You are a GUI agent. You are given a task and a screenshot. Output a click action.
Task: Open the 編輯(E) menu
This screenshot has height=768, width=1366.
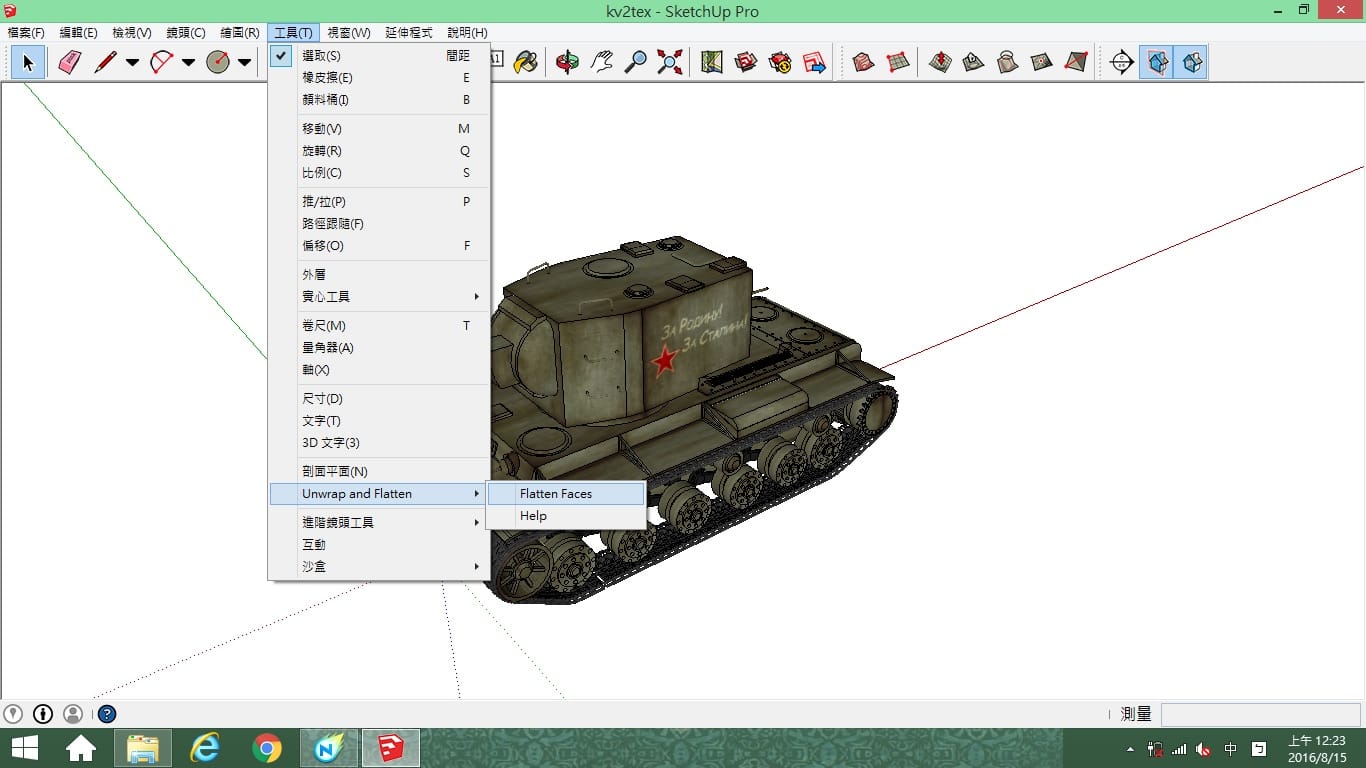click(79, 33)
